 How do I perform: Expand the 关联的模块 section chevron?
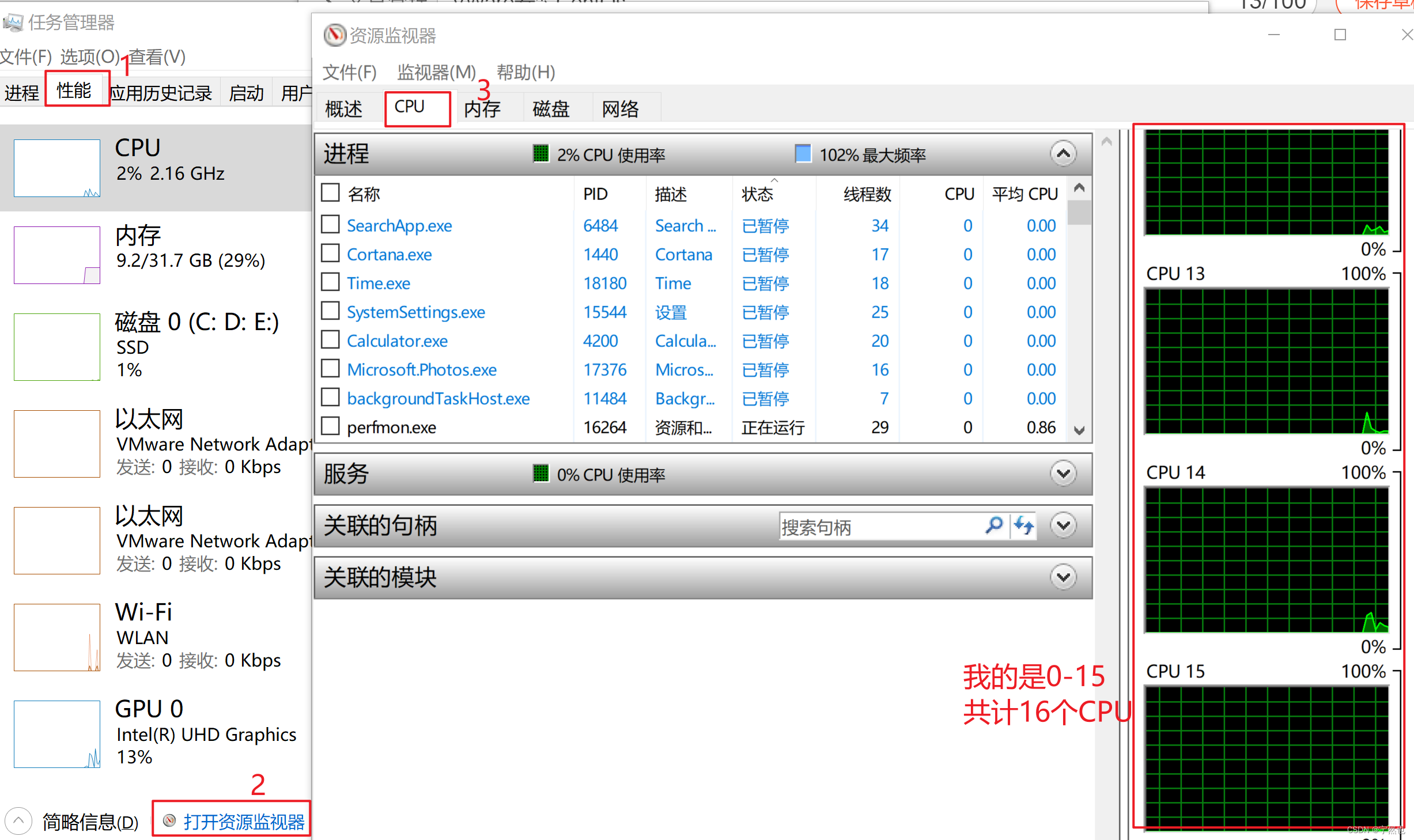click(1063, 576)
